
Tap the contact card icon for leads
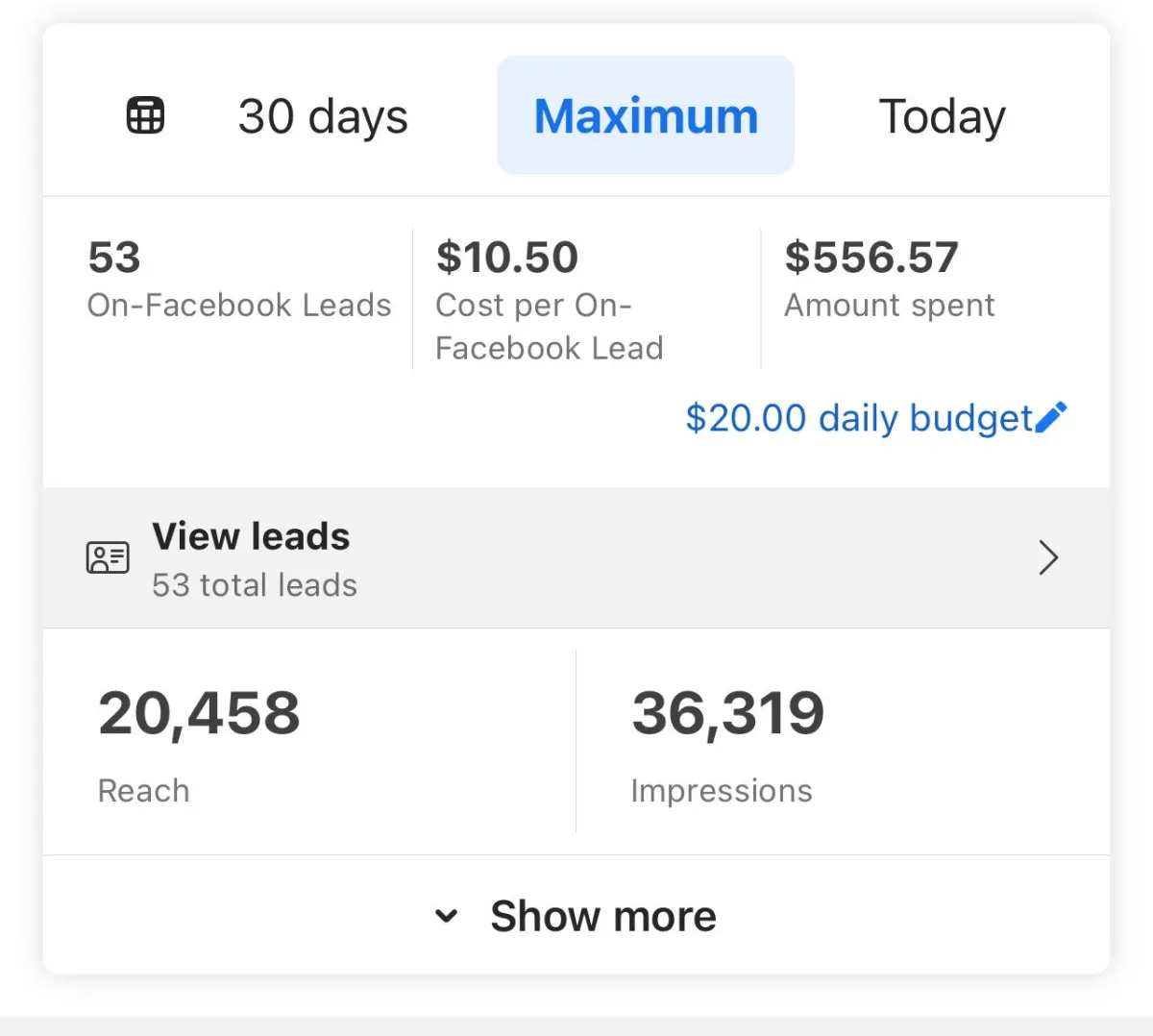[108, 557]
